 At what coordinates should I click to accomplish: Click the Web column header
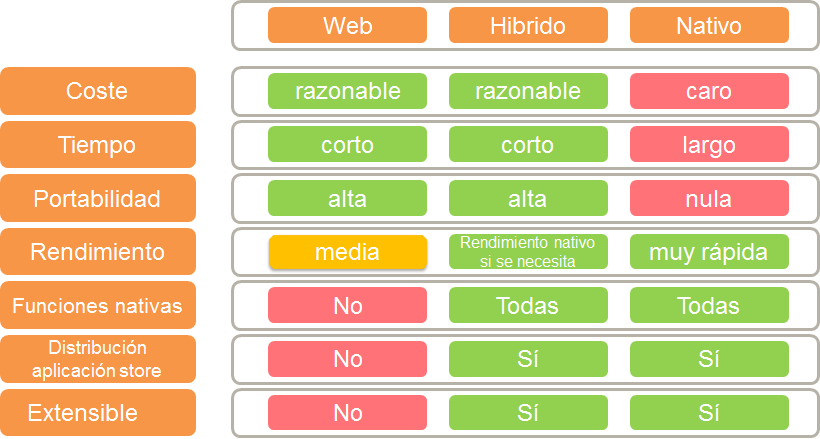[347, 26]
